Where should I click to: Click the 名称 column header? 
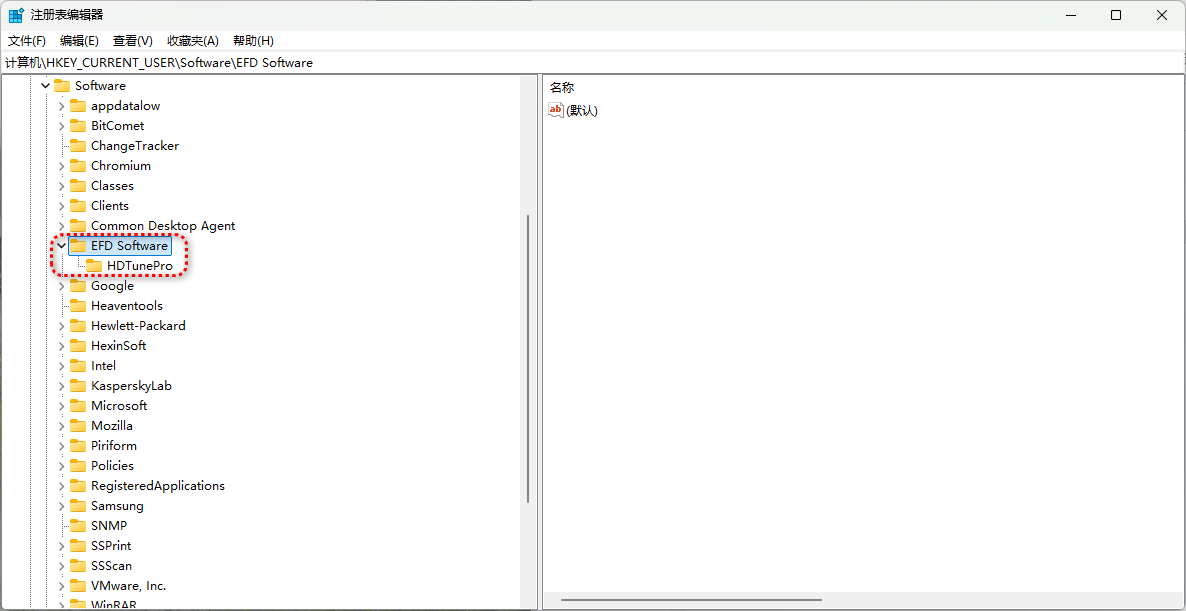click(x=562, y=88)
